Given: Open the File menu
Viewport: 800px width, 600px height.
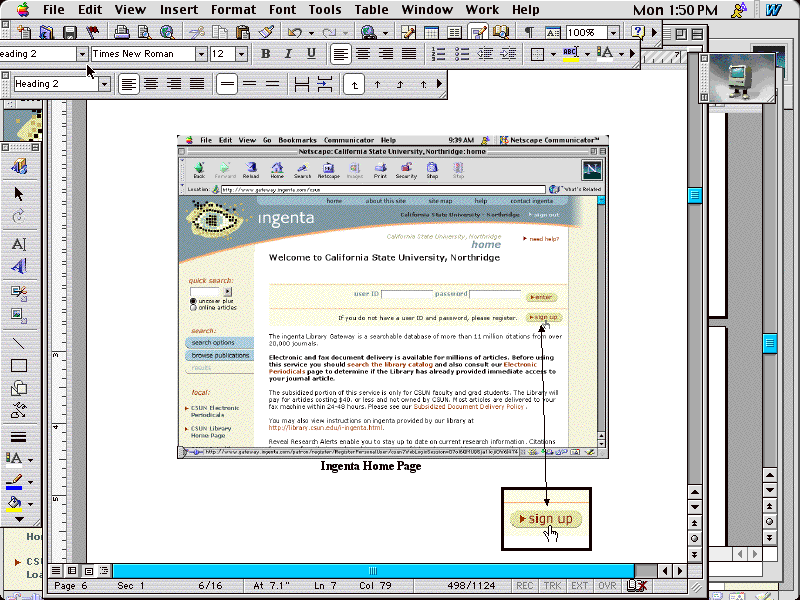Looking at the screenshot, I should (54, 10).
